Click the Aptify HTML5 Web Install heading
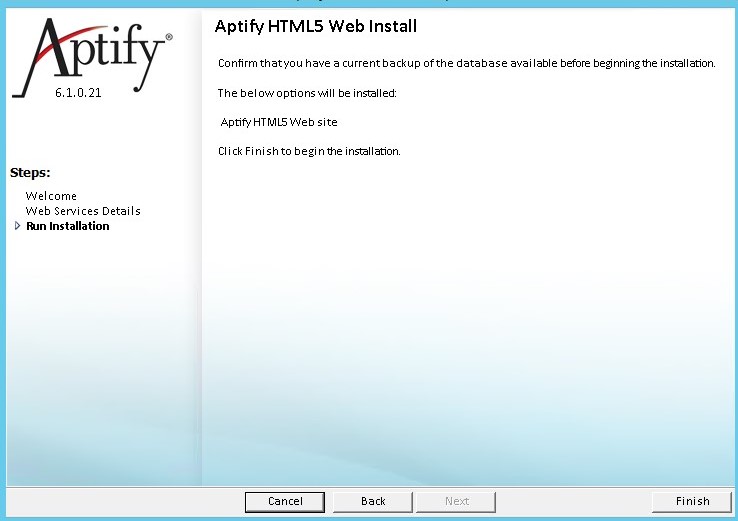 click(316, 26)
